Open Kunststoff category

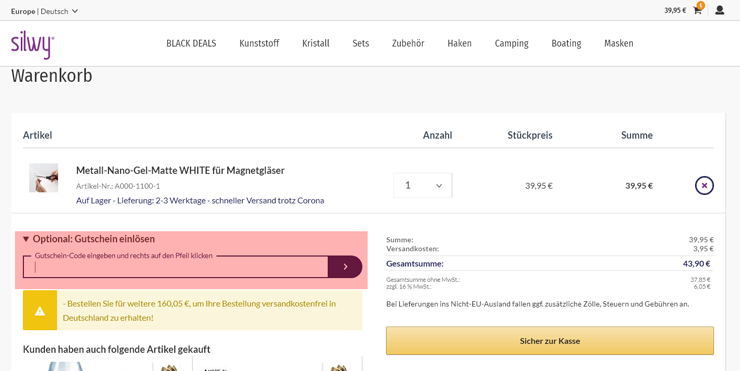pyautogui.click(x=259, y=43)
